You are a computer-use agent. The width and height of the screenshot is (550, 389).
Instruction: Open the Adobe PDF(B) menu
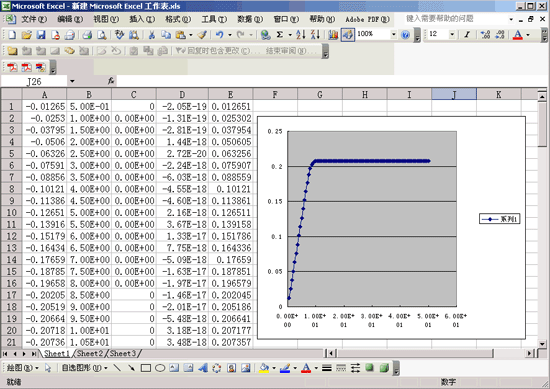pyautogui.click(x=367, y=19)
